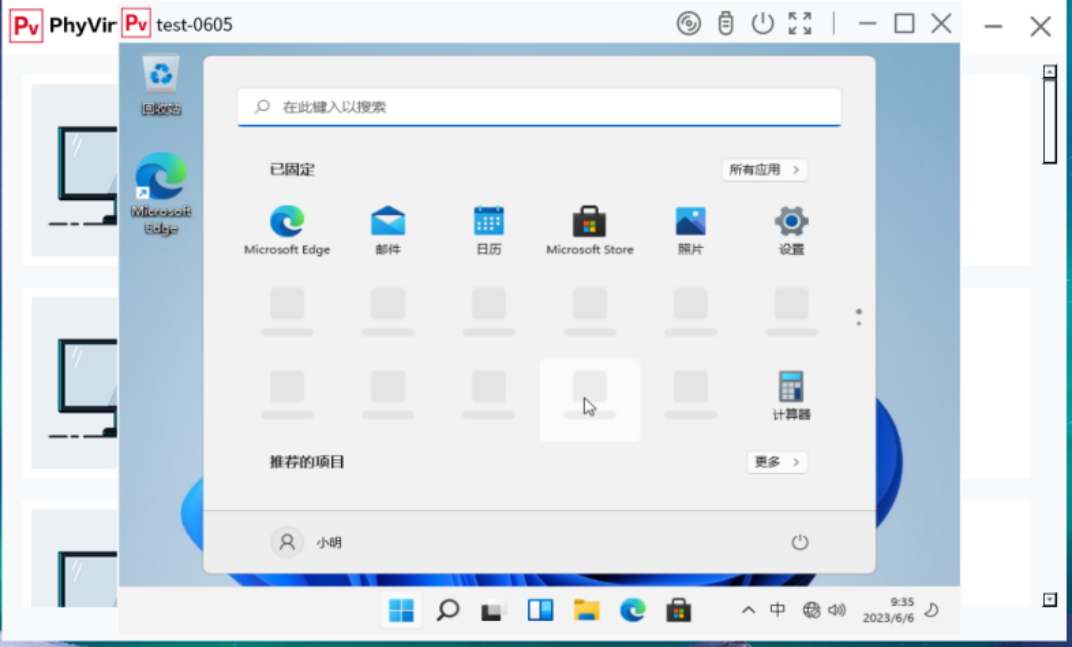
Task: Open volume control from the speaker icon
Action: pyautogui.click(x=839, y=610)
